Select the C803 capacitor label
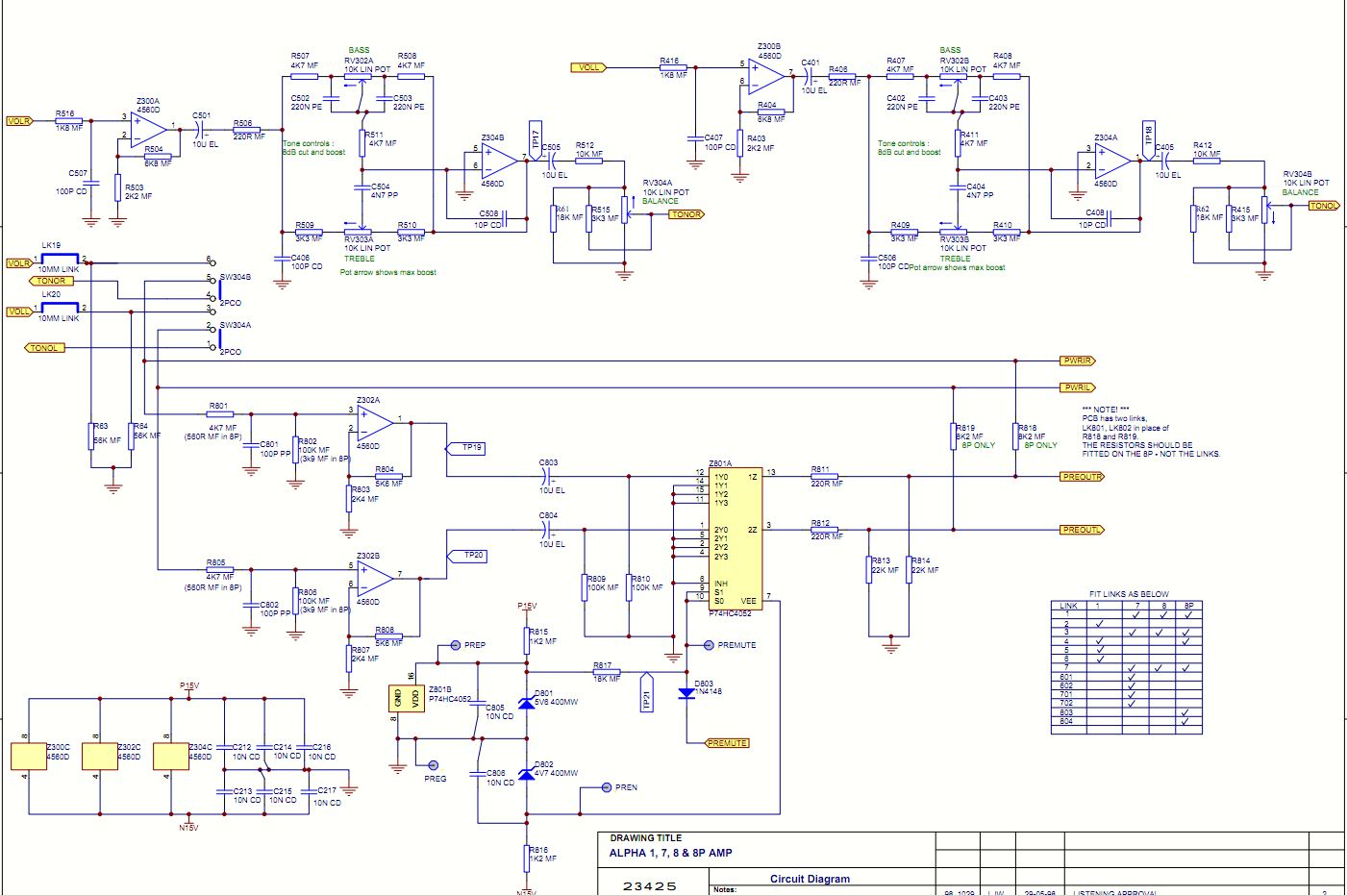 [548, 462]
